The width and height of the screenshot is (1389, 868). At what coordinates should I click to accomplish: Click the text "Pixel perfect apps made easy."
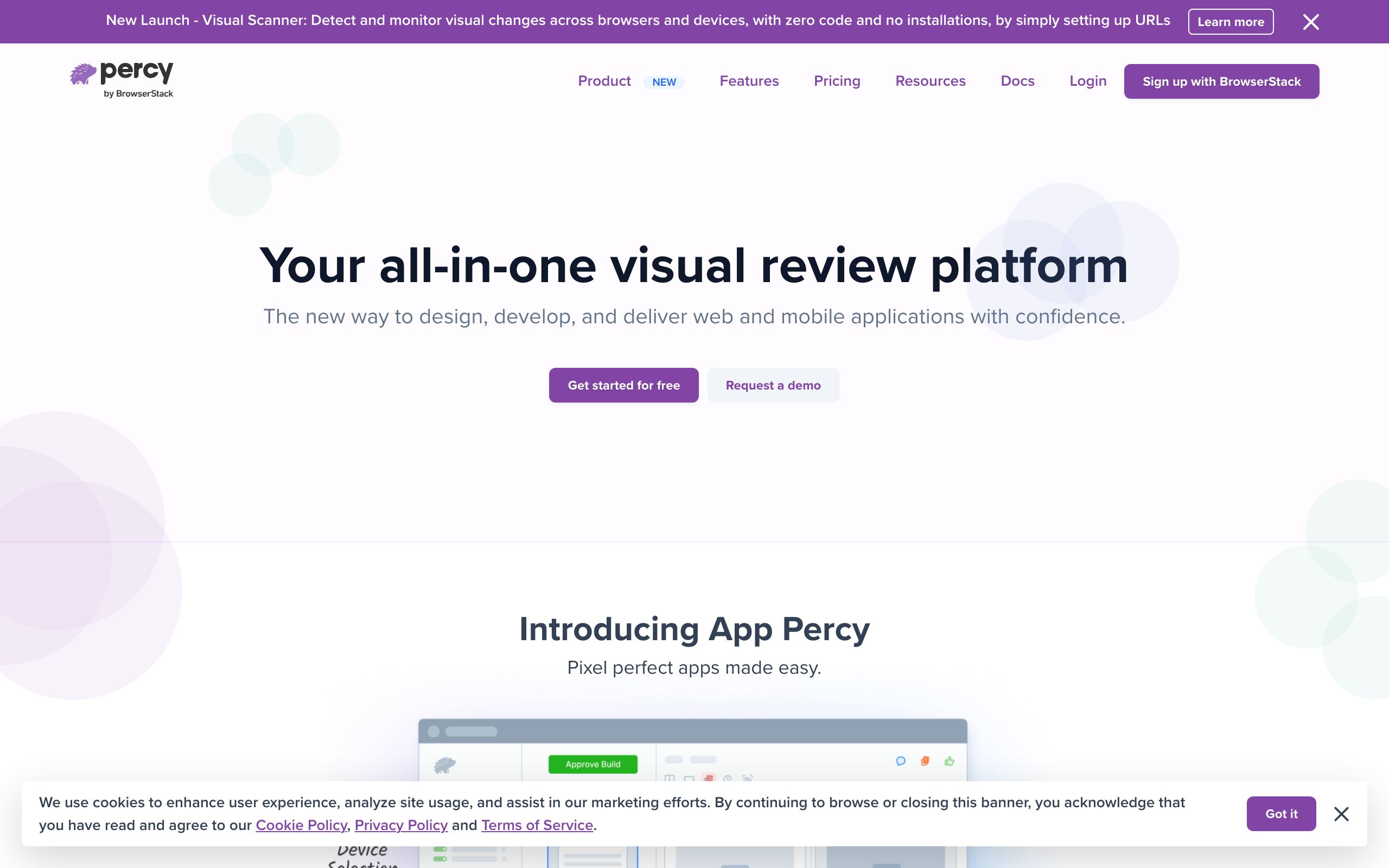[x=694, y=668]
